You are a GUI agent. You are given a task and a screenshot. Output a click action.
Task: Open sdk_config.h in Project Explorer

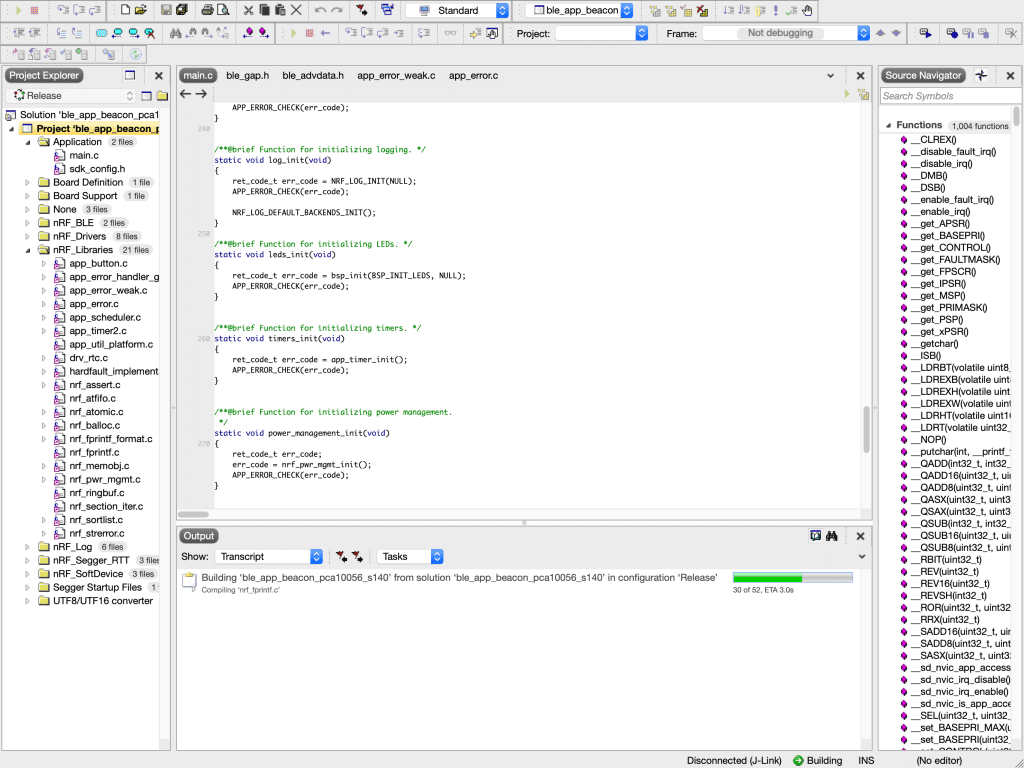(x=97, y=168)
